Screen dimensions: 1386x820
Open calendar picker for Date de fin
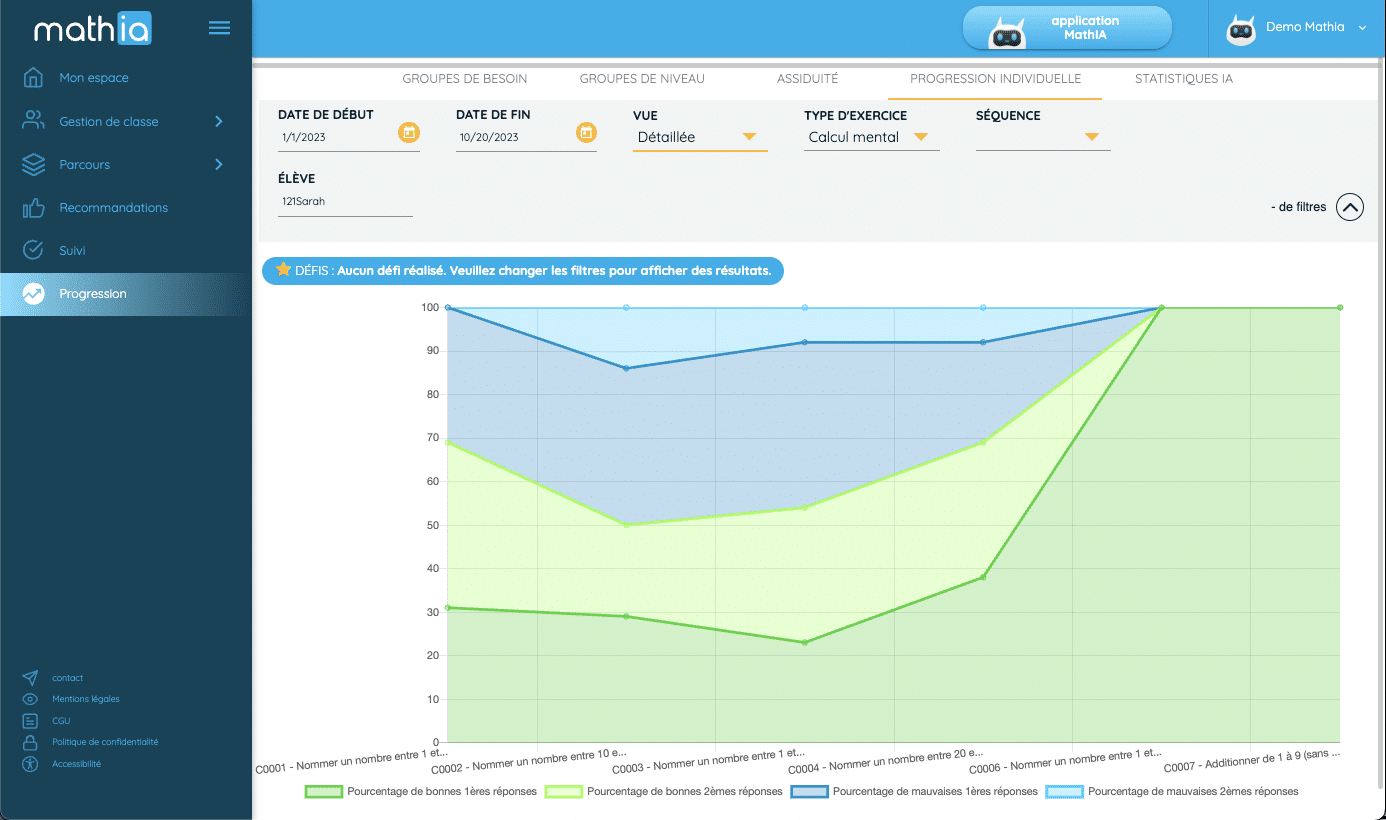tap(586, 132)
